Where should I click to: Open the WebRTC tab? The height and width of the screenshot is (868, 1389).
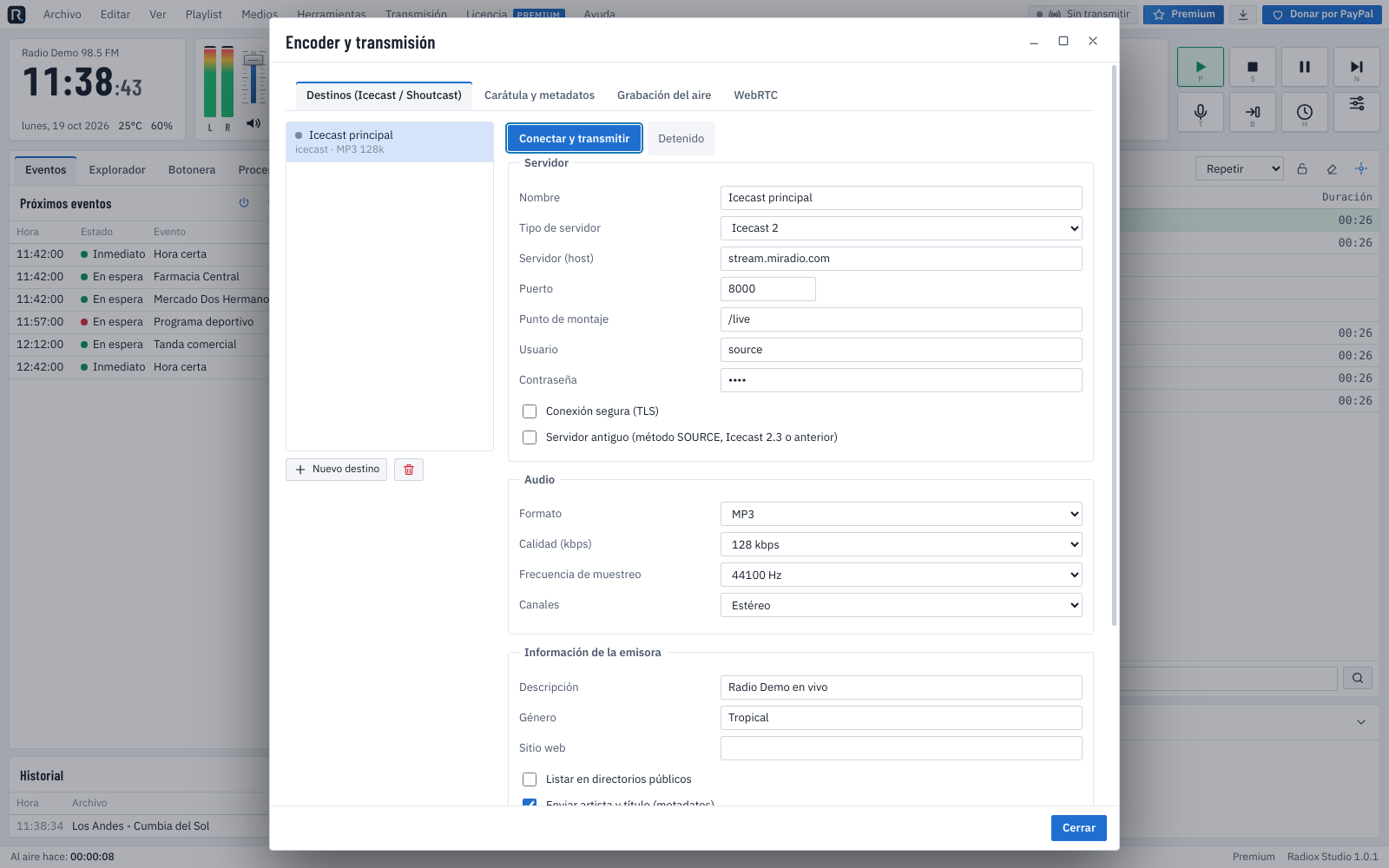[x=755, y=95]
